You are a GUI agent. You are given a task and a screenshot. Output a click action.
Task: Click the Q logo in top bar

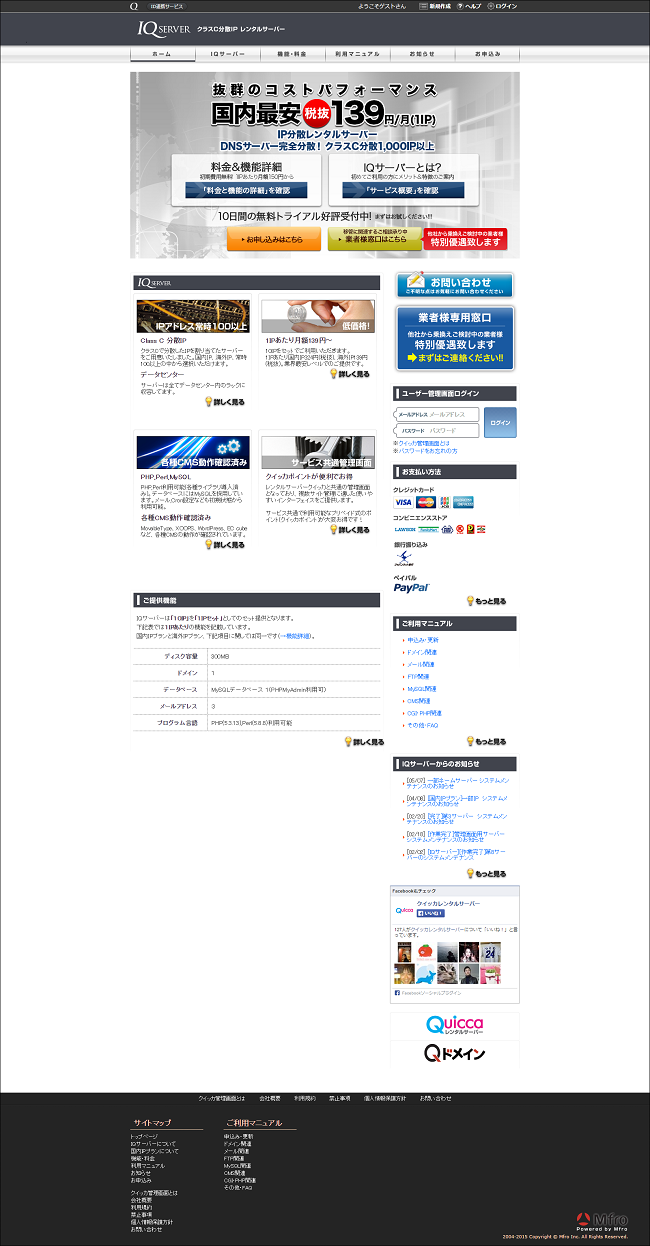pyautogui.click(x=134, y=6)
